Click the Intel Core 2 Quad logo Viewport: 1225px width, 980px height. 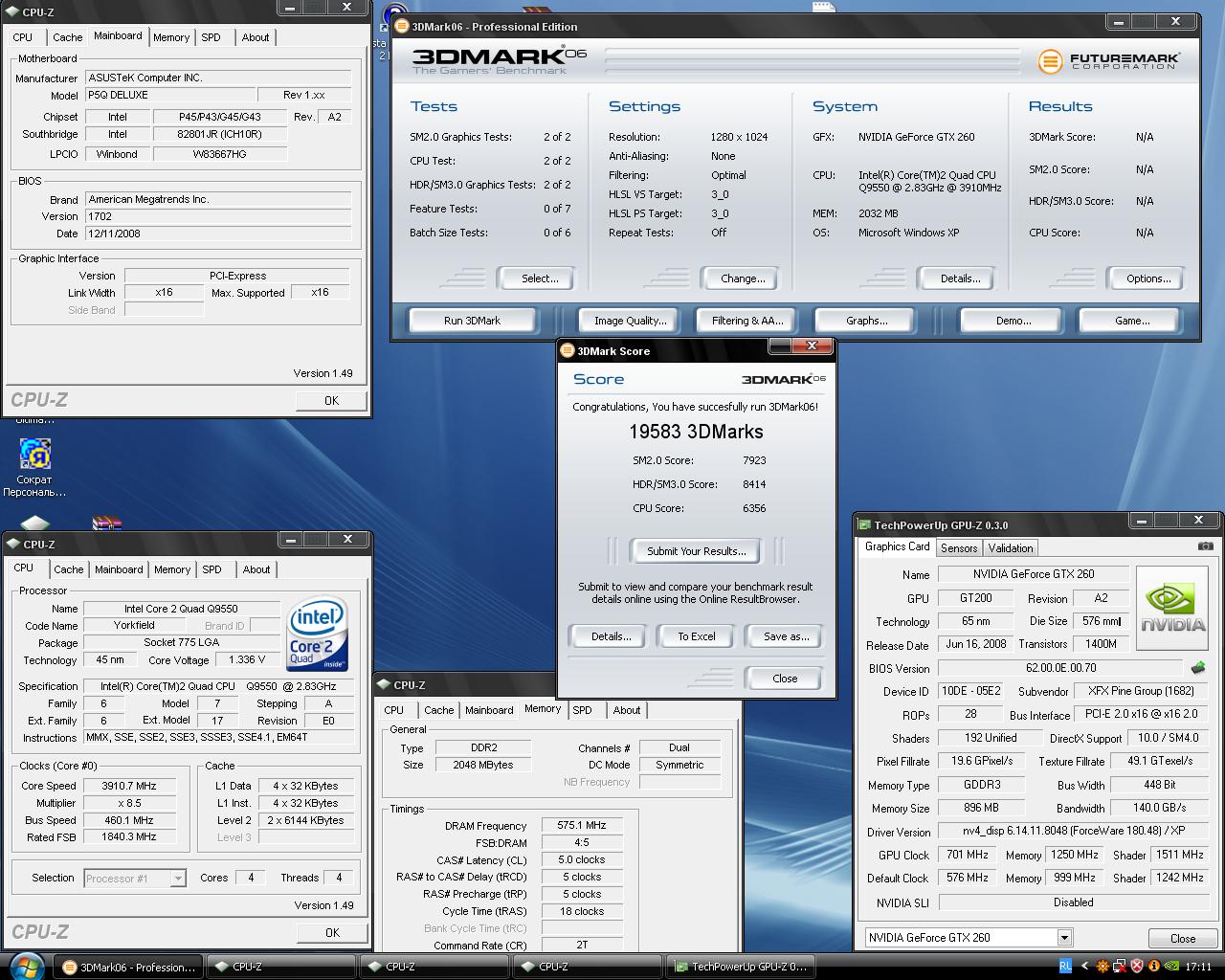(x=318, y=635)
